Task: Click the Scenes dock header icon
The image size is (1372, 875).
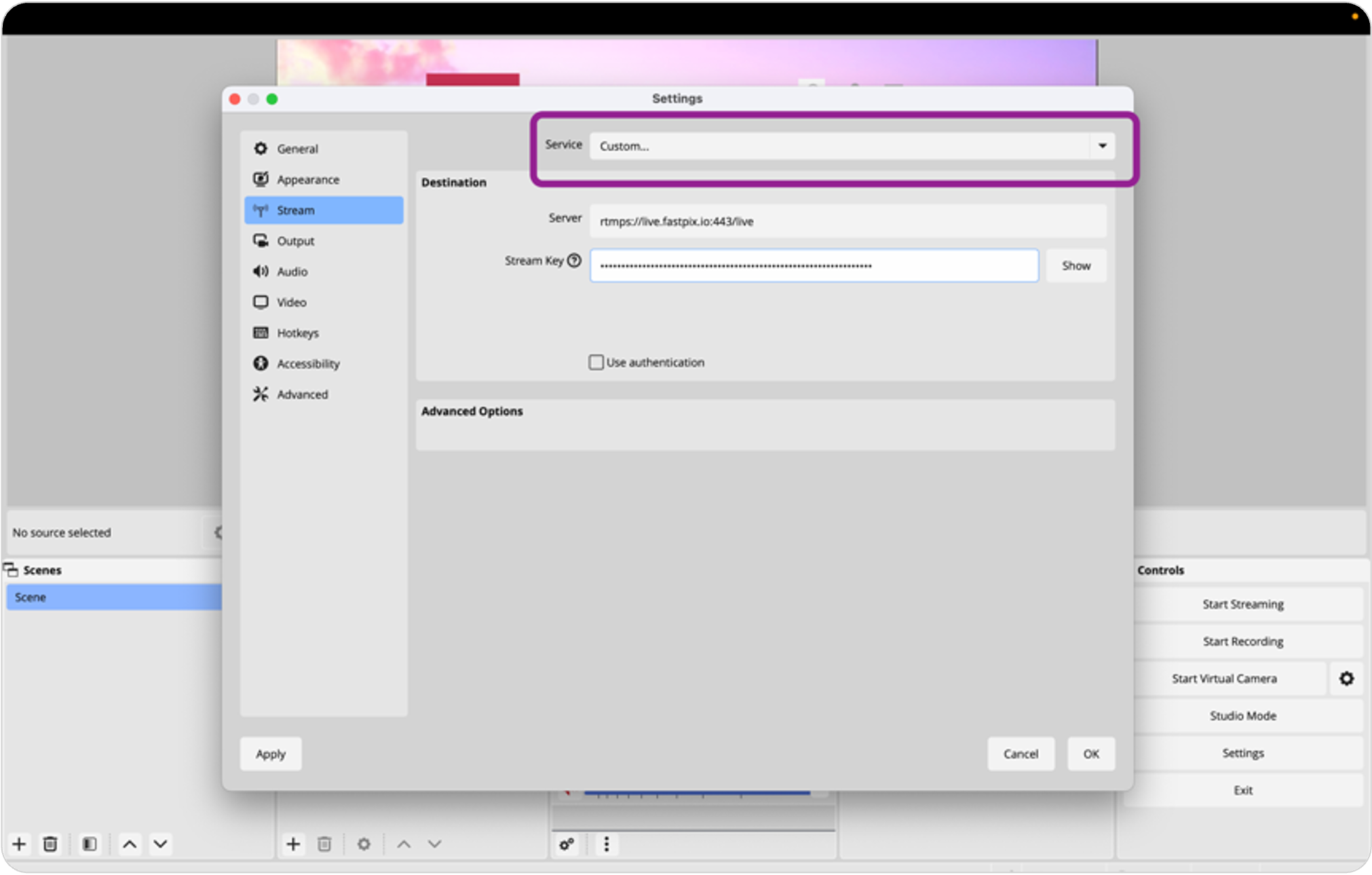Action: click(x=11, y=570)
